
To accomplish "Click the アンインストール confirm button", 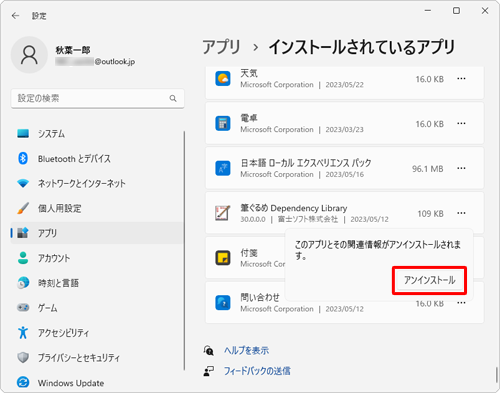I will point(429,280).
